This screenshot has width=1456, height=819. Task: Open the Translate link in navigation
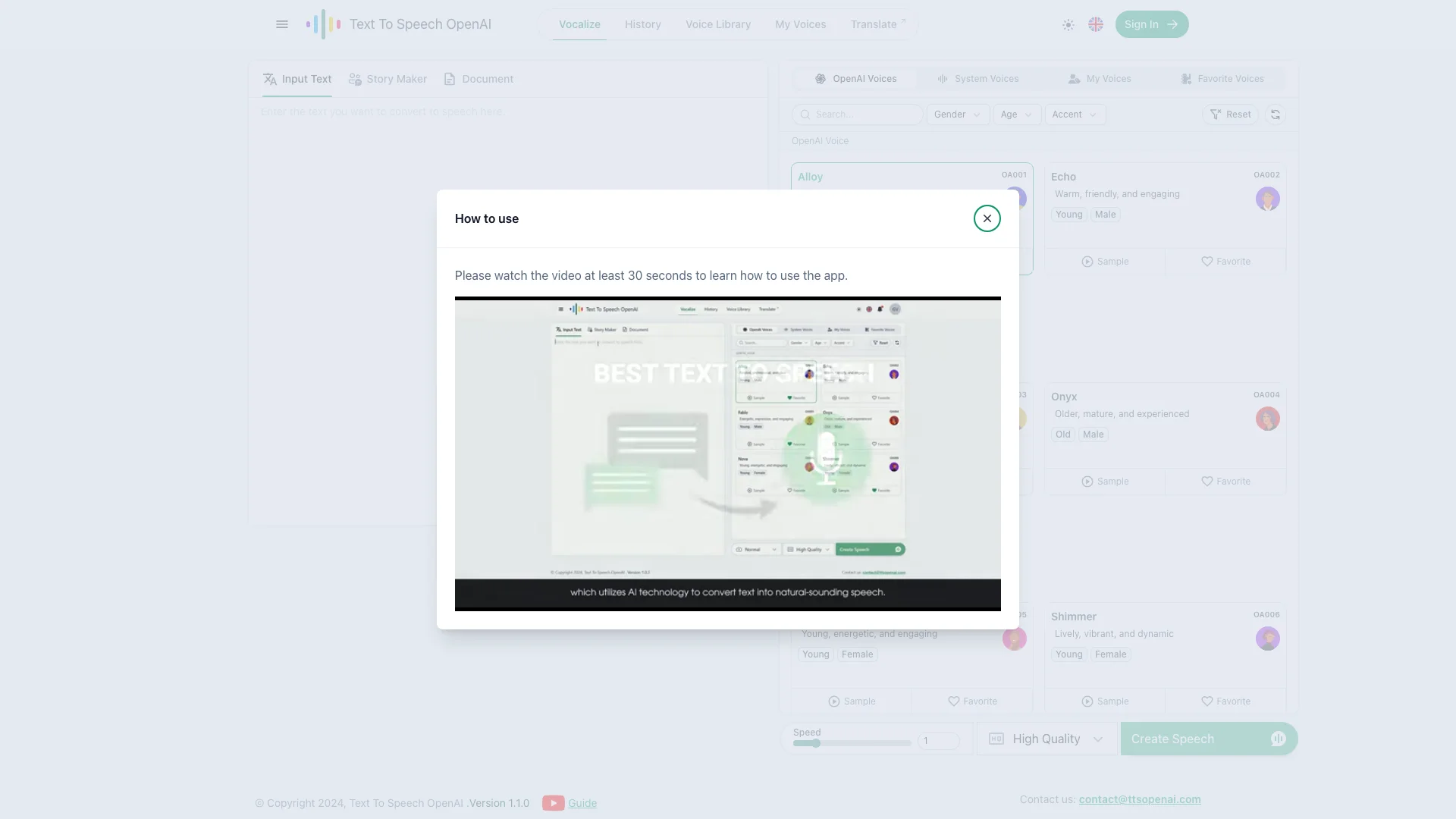tap(878, 24)
